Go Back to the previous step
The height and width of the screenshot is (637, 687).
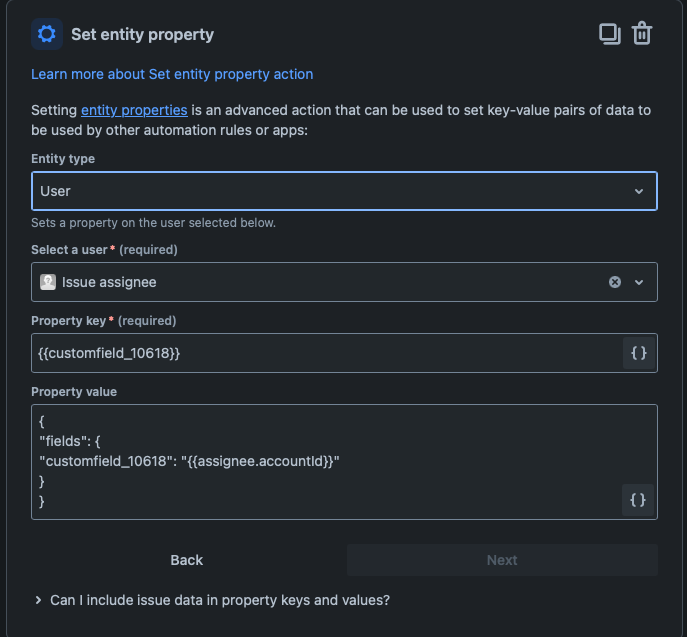click(x=187, y=560)
